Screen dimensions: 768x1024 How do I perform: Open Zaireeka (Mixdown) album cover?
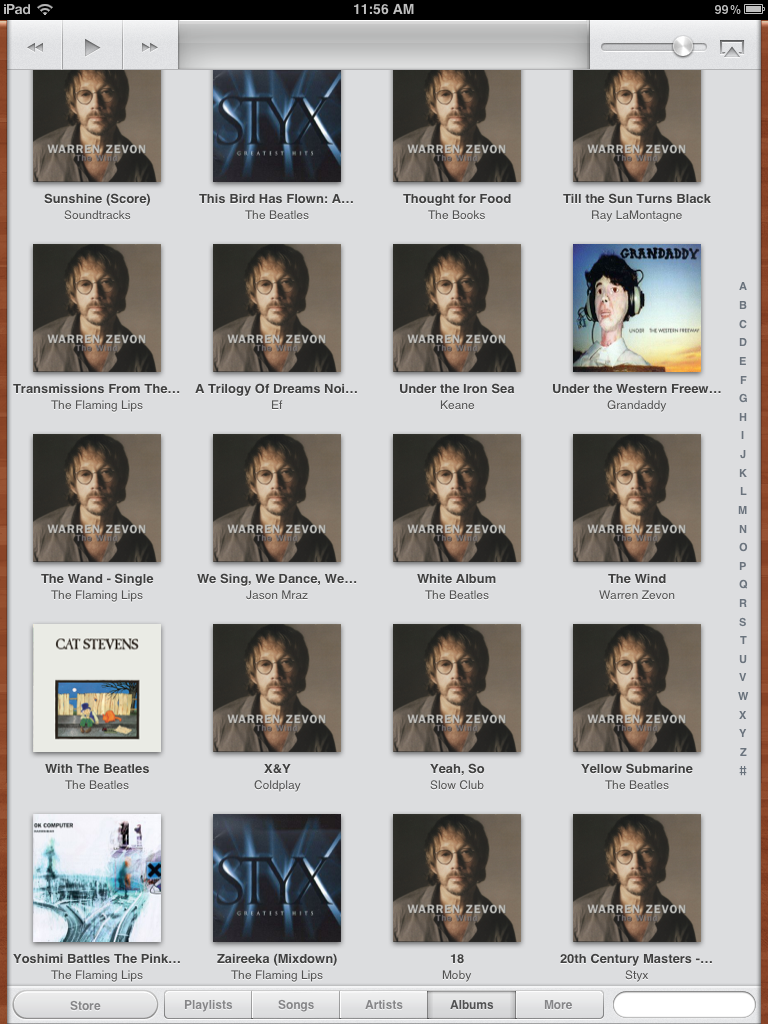point(277,878)
